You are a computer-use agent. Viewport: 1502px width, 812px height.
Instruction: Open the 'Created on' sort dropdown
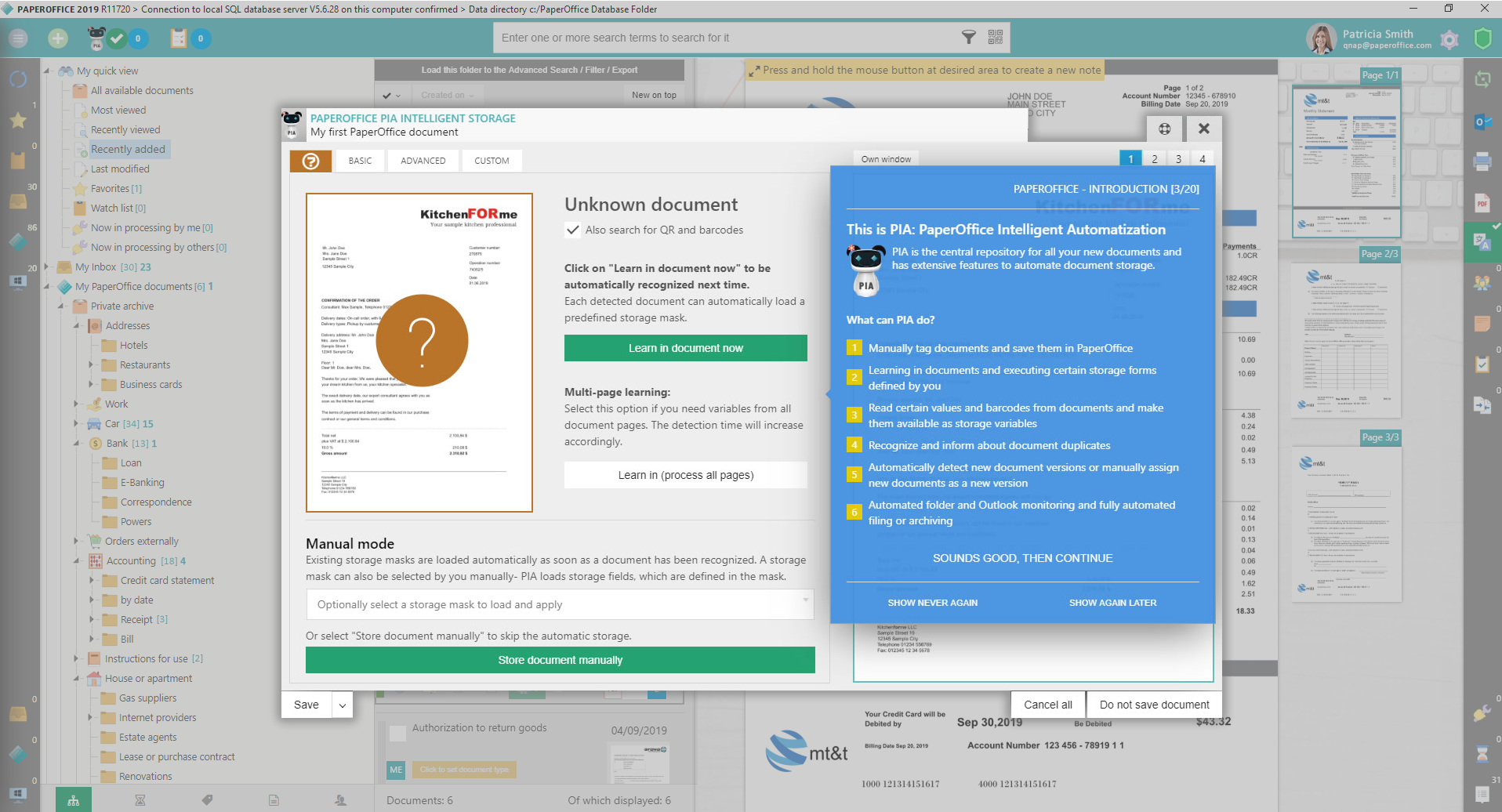click(448, 96)
